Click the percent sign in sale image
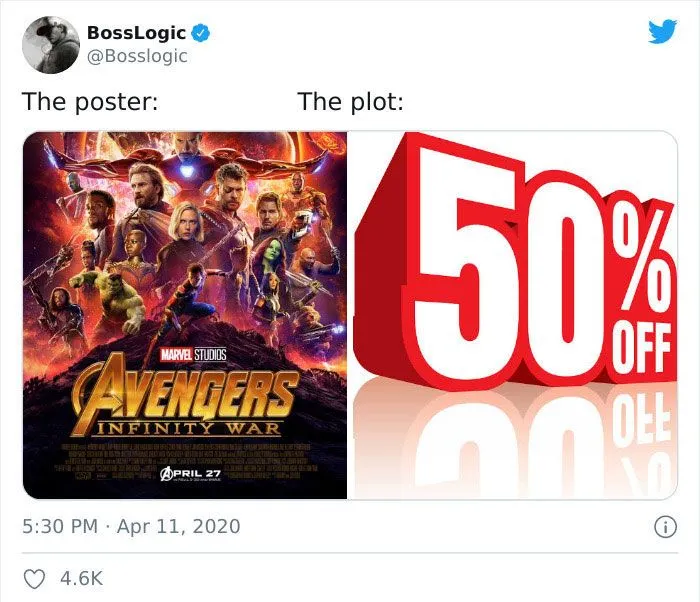Screen dimensions: 700x602 click(x=642, y=260)
